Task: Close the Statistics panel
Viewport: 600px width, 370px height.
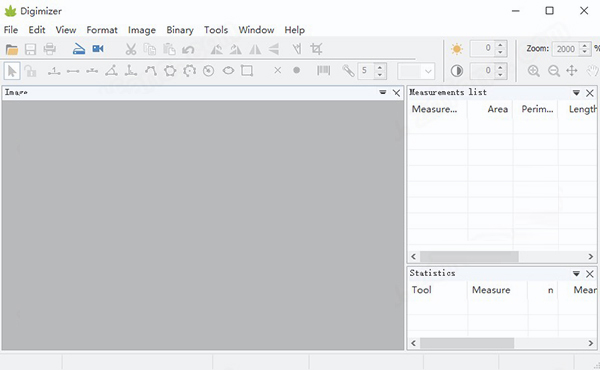Action: (x=590, y=274)
